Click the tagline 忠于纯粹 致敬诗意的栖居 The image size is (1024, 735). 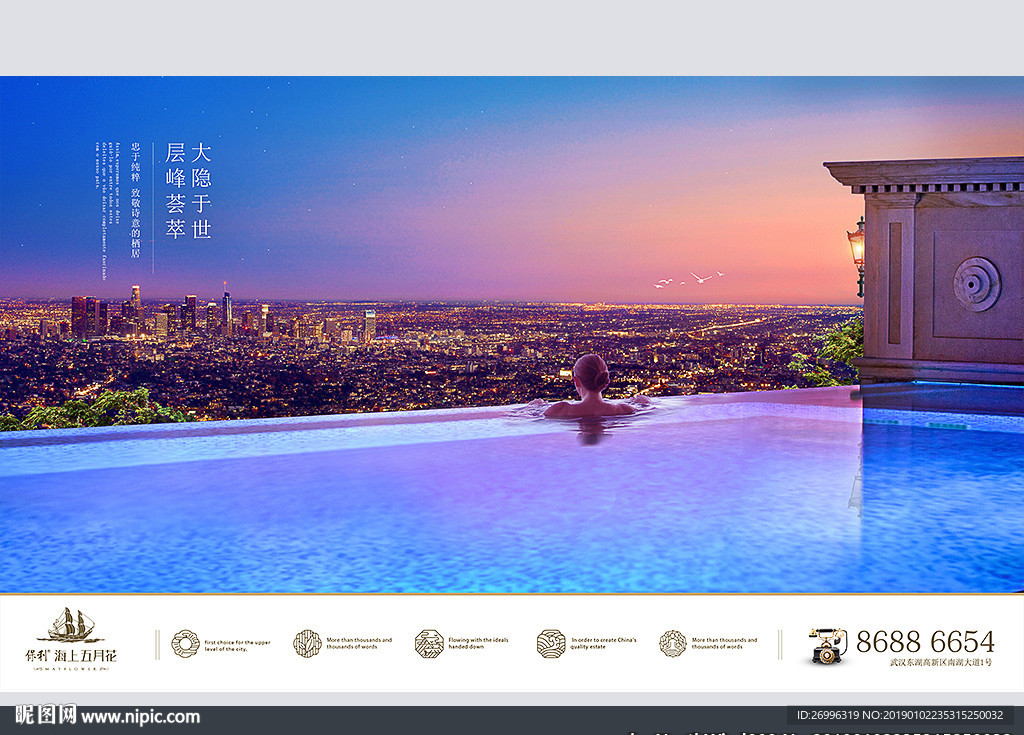[135, 198]
